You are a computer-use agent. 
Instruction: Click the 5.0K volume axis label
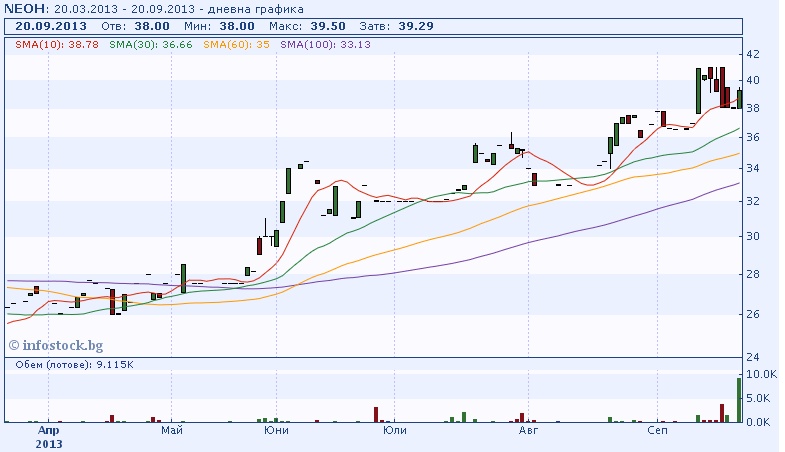click(x=758, y=398)
